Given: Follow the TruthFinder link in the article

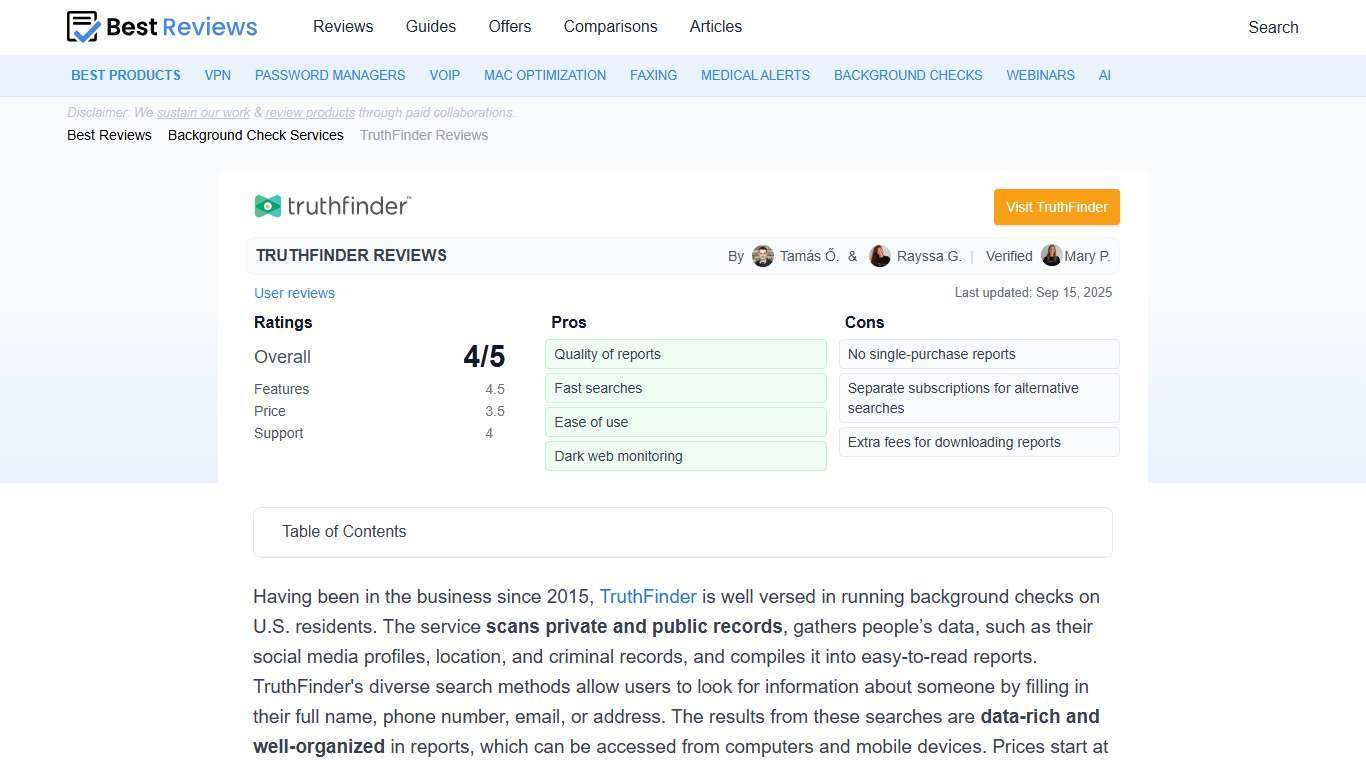Looking at the screenshot, I should click(x=648, y=596).
